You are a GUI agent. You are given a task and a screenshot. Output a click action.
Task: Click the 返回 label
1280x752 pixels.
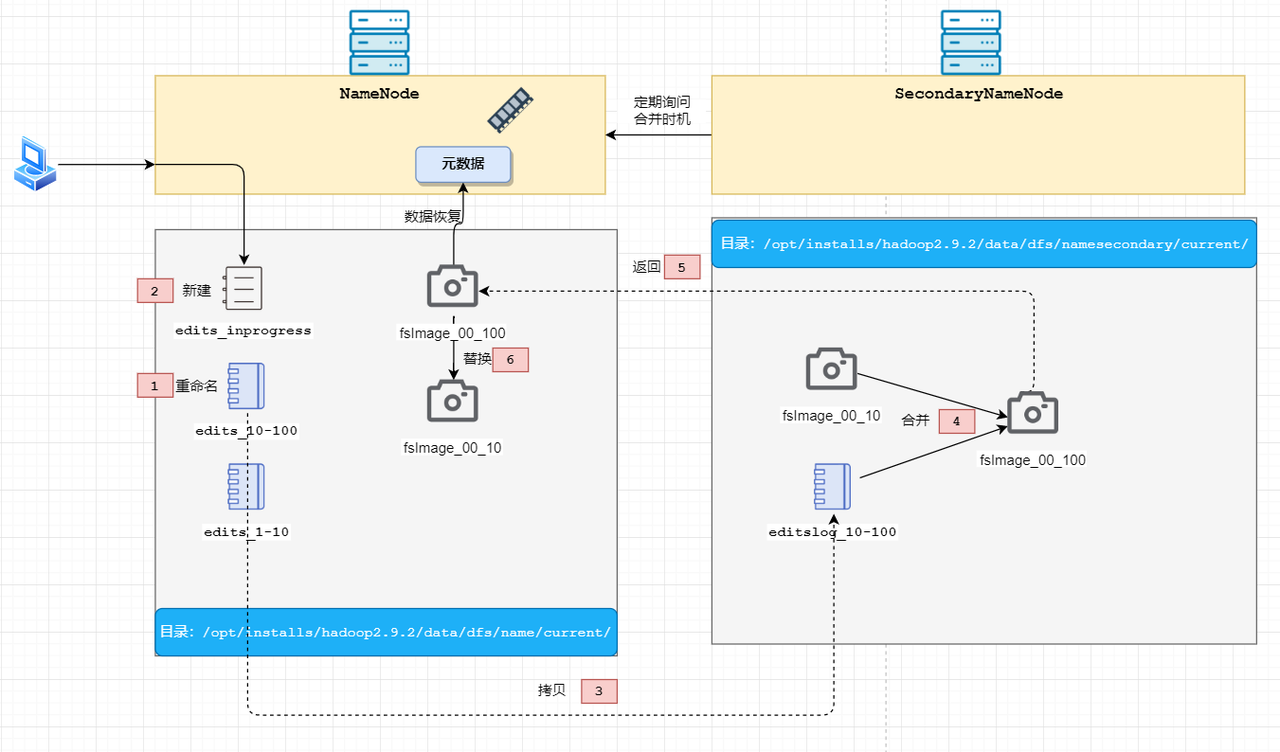pyautogui.click(x=647, y=267)
